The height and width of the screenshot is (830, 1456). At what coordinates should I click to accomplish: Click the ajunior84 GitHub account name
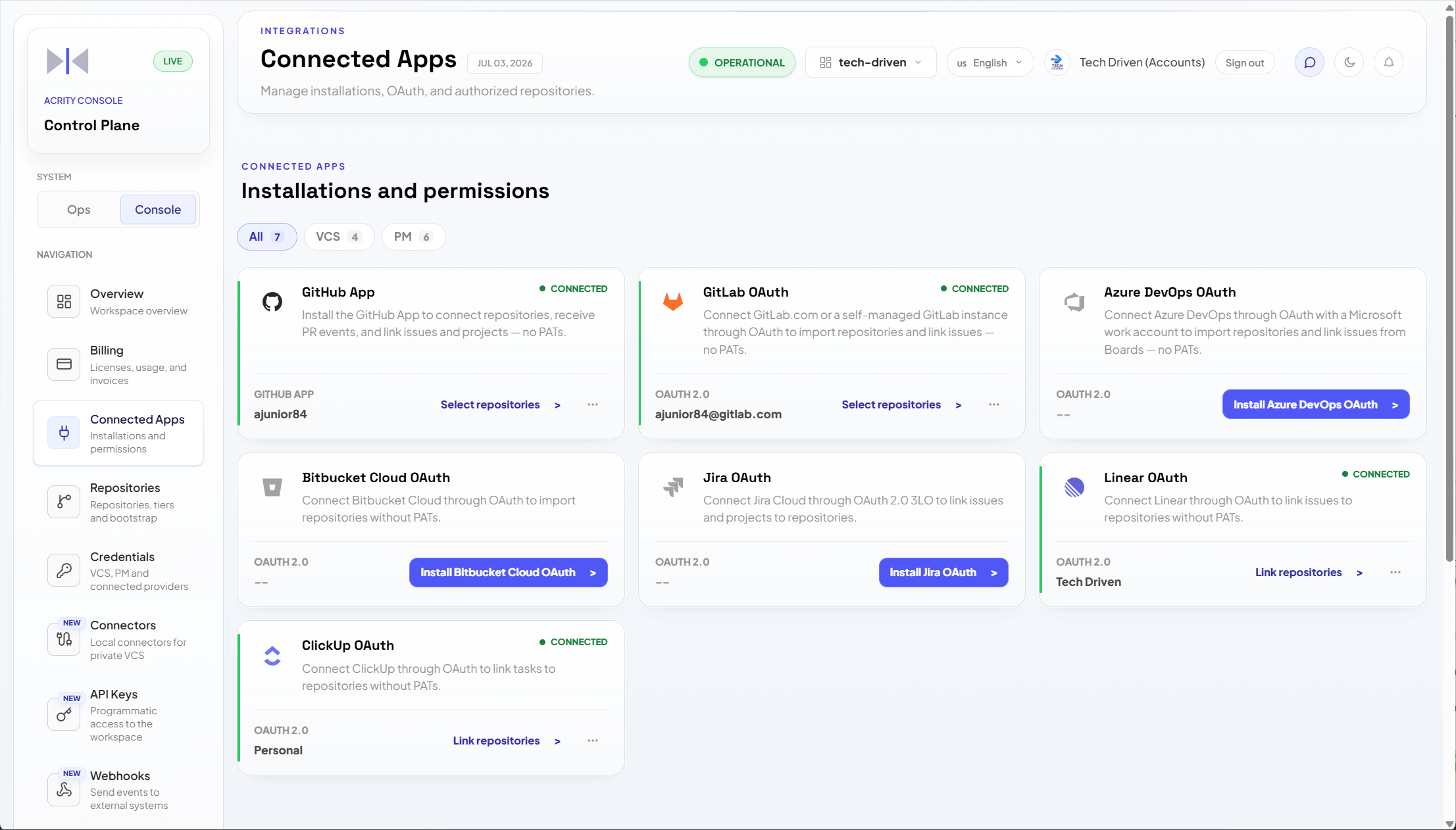click(x=280, y=414)
